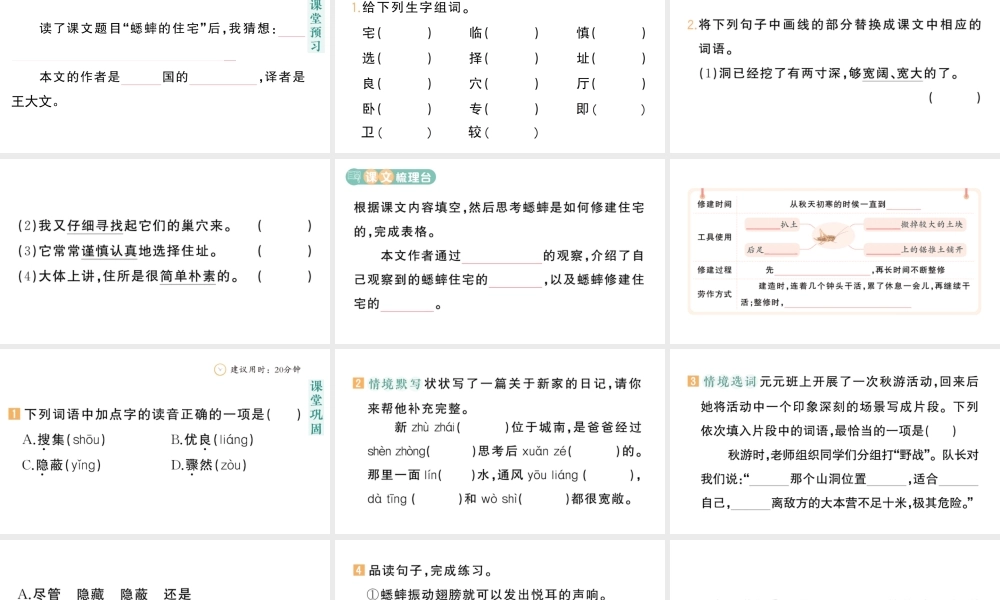The width and height of the screenshot is (1000, 600).
Task: Open the slide titled 给下列生字组词
Action: (x=499, y=76)
